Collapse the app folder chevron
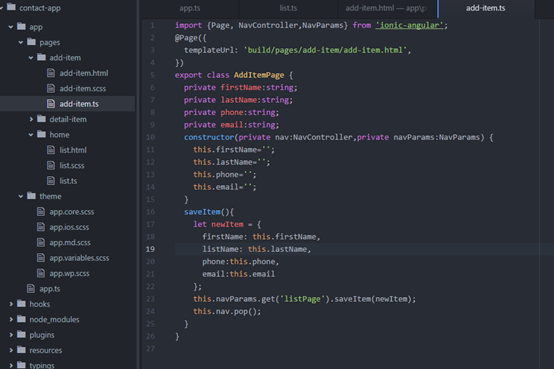Viewport: 554px width, 369px height. tap(11, 27)
